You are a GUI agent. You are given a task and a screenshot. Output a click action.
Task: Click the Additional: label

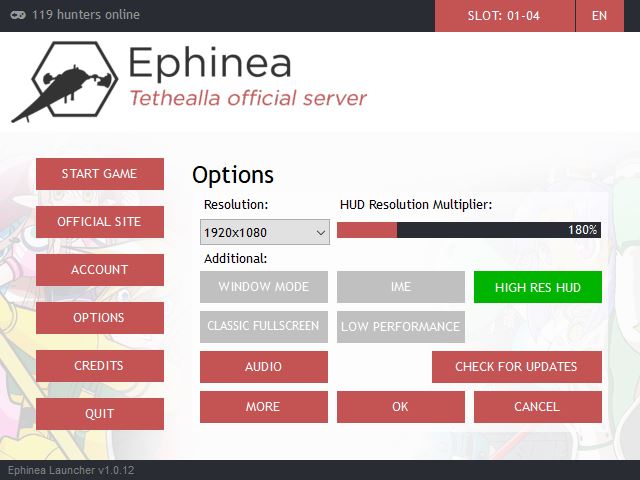pos(236,259)
